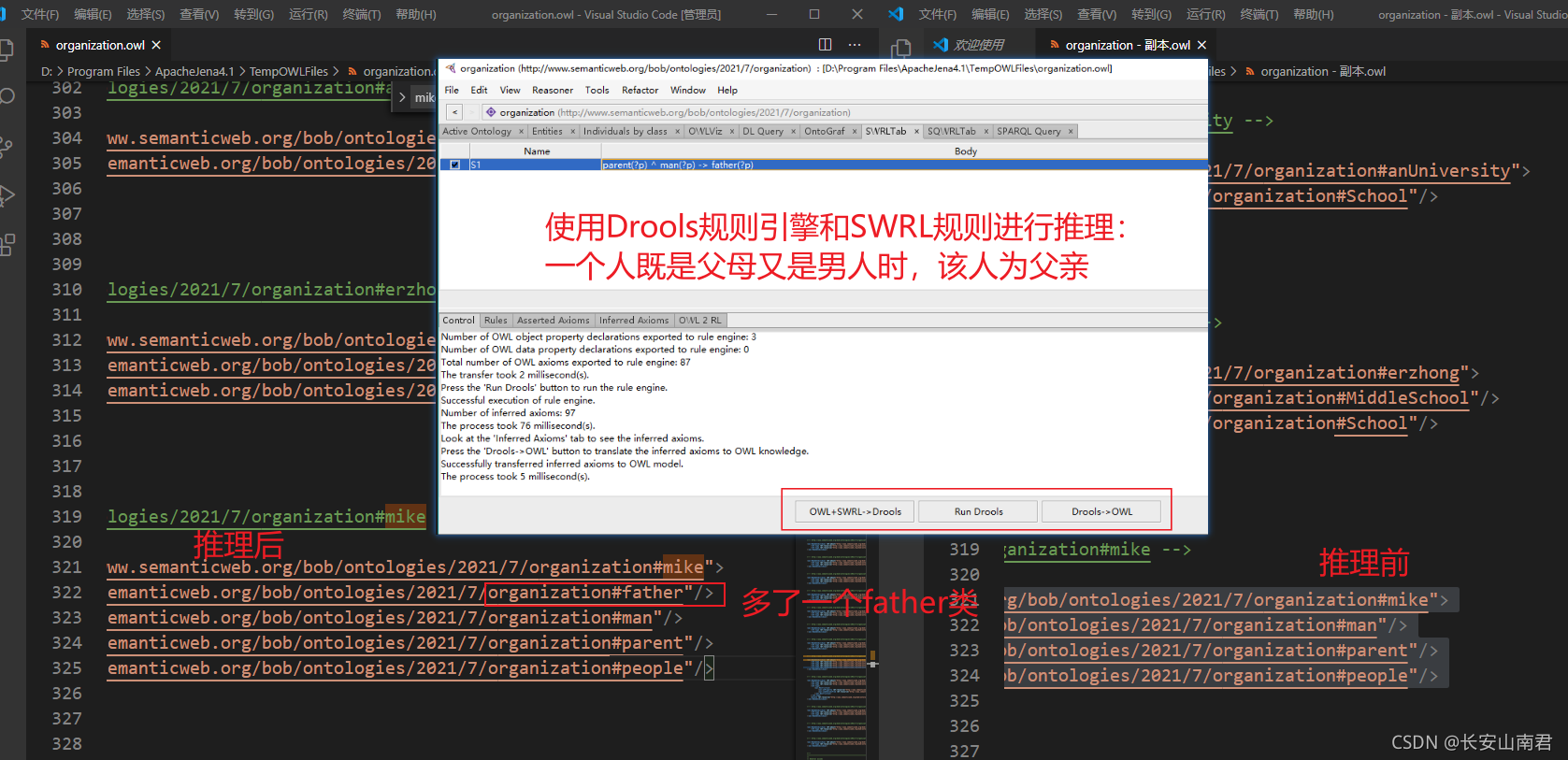Screen dimensions: 1568x760
Task: Switch to the Control sub-tab
Action: coord(458,321)
